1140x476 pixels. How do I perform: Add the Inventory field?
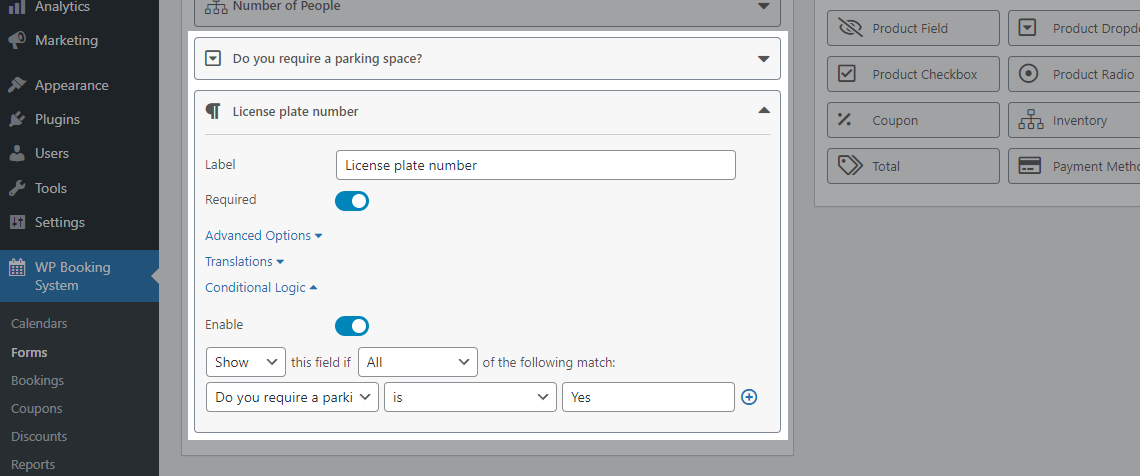tap(1074, 120)
